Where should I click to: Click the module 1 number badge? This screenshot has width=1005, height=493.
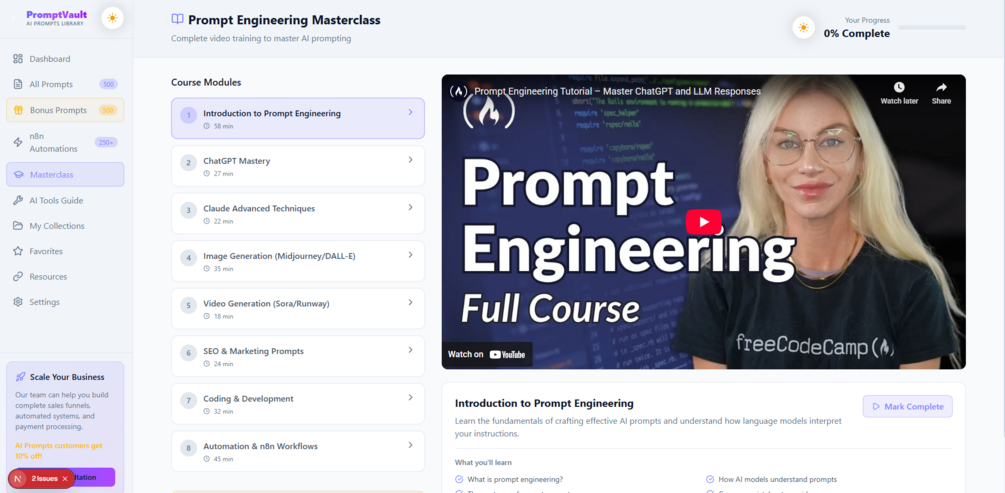[x=188, y=115]
